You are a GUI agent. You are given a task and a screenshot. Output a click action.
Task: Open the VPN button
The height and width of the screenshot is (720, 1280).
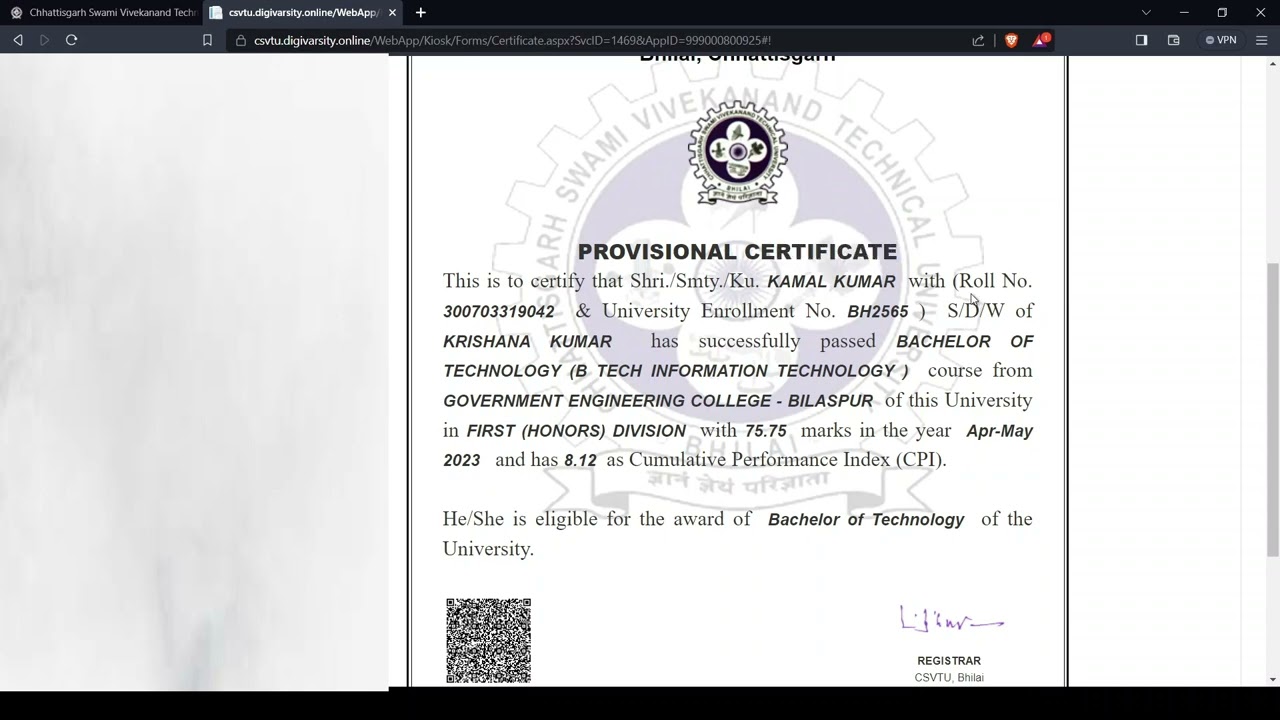1221,40
